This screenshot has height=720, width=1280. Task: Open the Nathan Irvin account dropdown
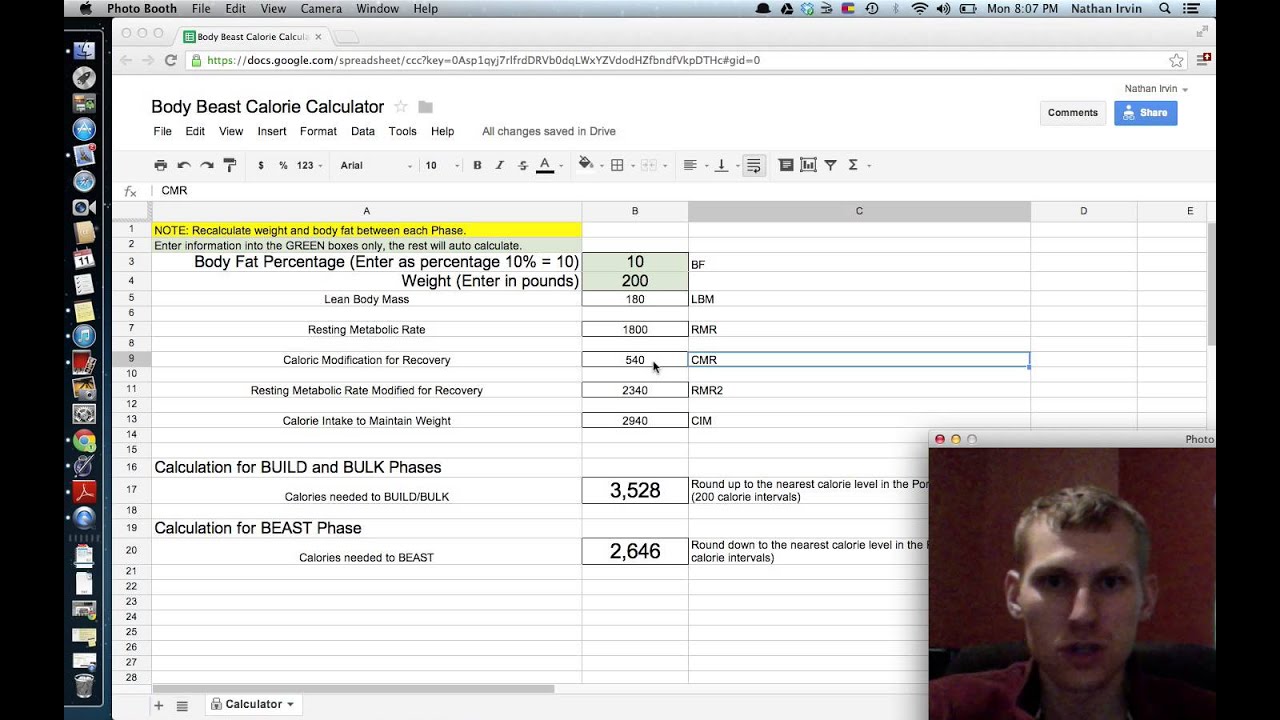point(1156,89)
